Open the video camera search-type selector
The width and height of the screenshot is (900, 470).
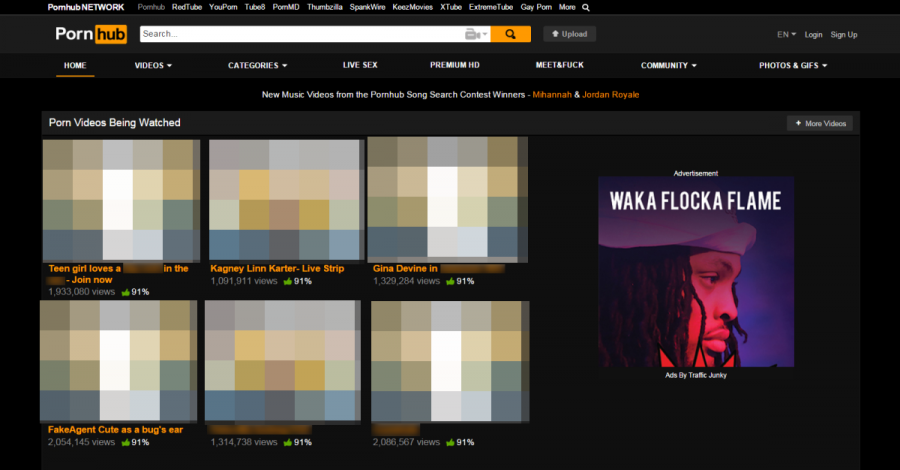coord(476,34)
